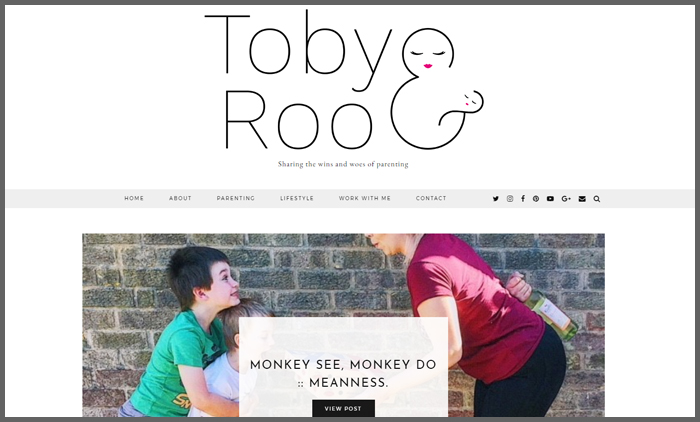
Task: Expand the Parenting menu
Action: (x=236, y=198)
